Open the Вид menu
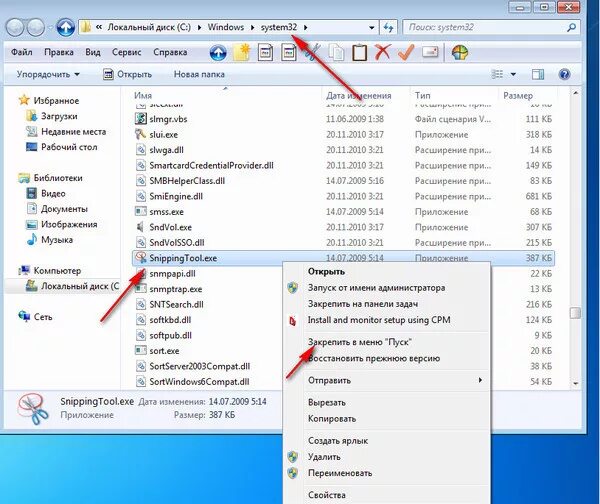The width and height of the screenshot is (600, 504). click(93, 52)
